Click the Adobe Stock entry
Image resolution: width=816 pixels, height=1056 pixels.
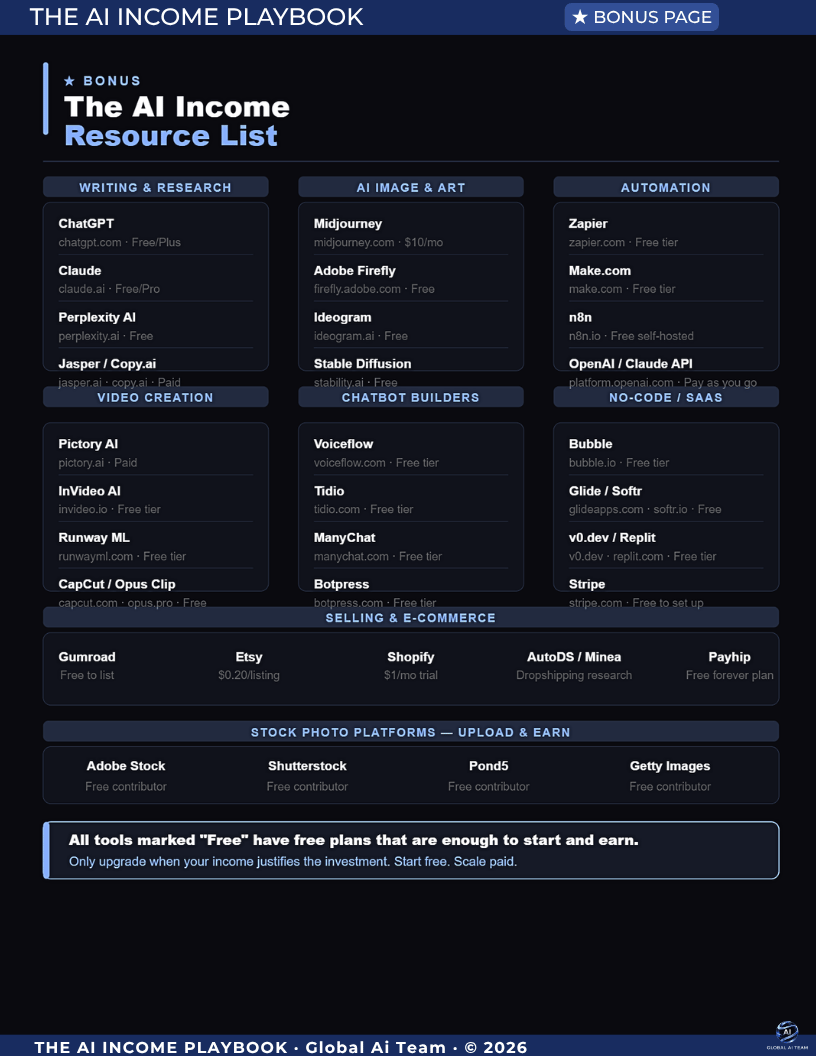pos(126,766)
